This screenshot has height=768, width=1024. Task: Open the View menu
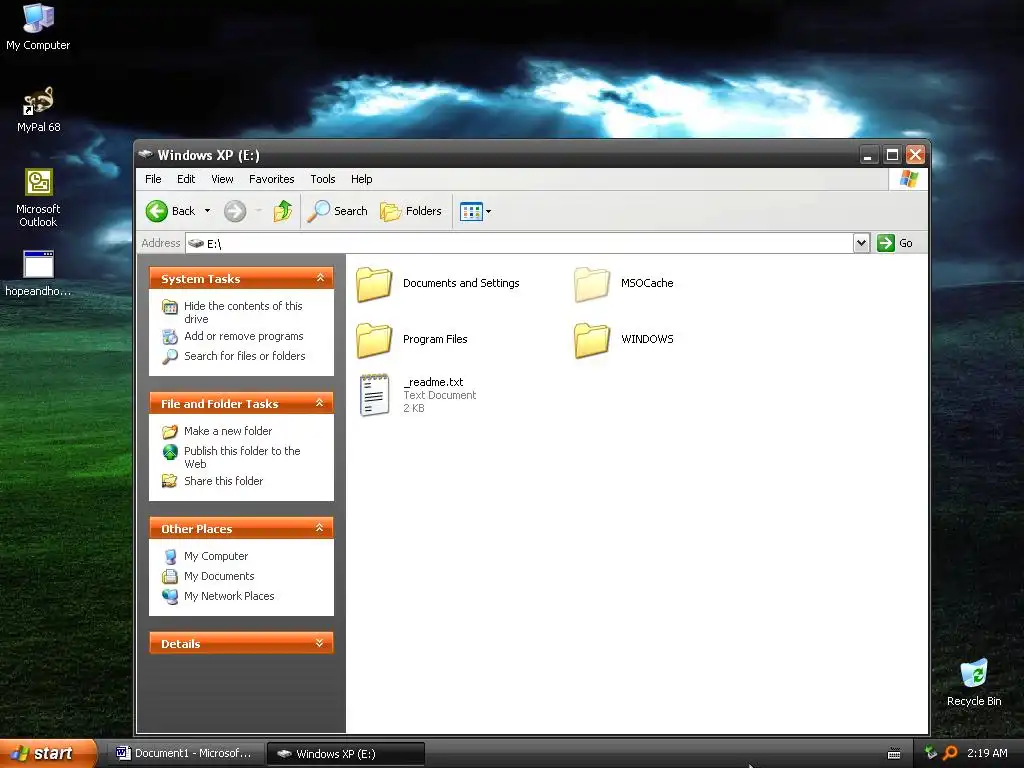(x=222, y=179)
